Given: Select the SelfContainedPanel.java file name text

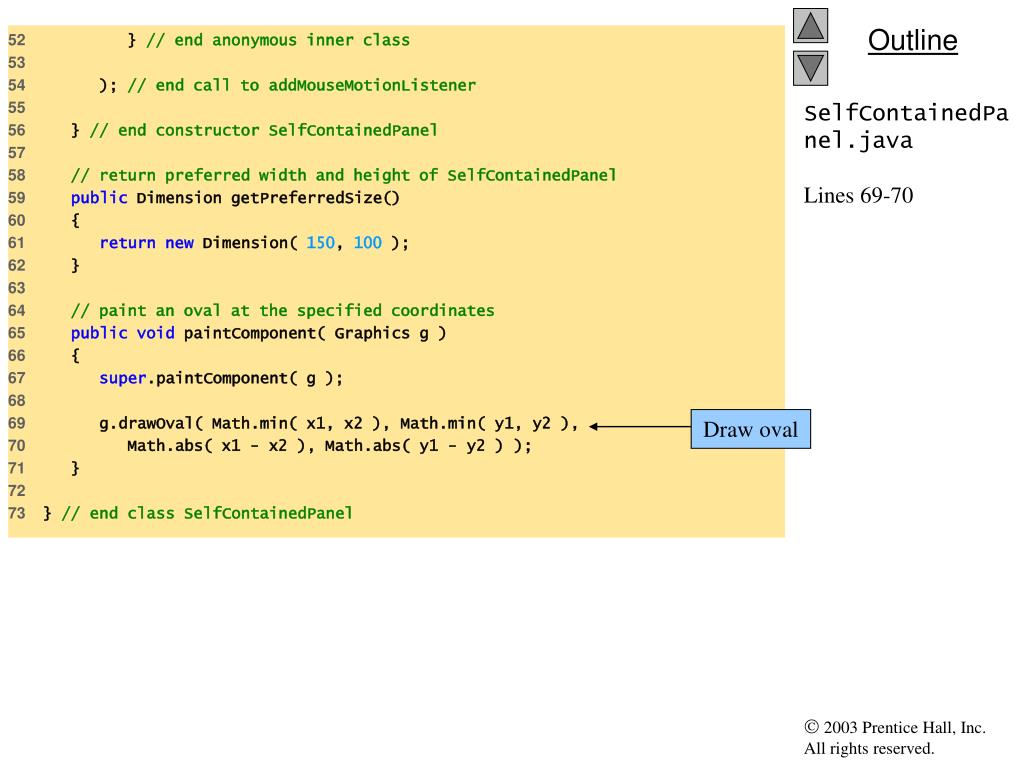Looking at the screenshot, I should click(x=906, y=127).
